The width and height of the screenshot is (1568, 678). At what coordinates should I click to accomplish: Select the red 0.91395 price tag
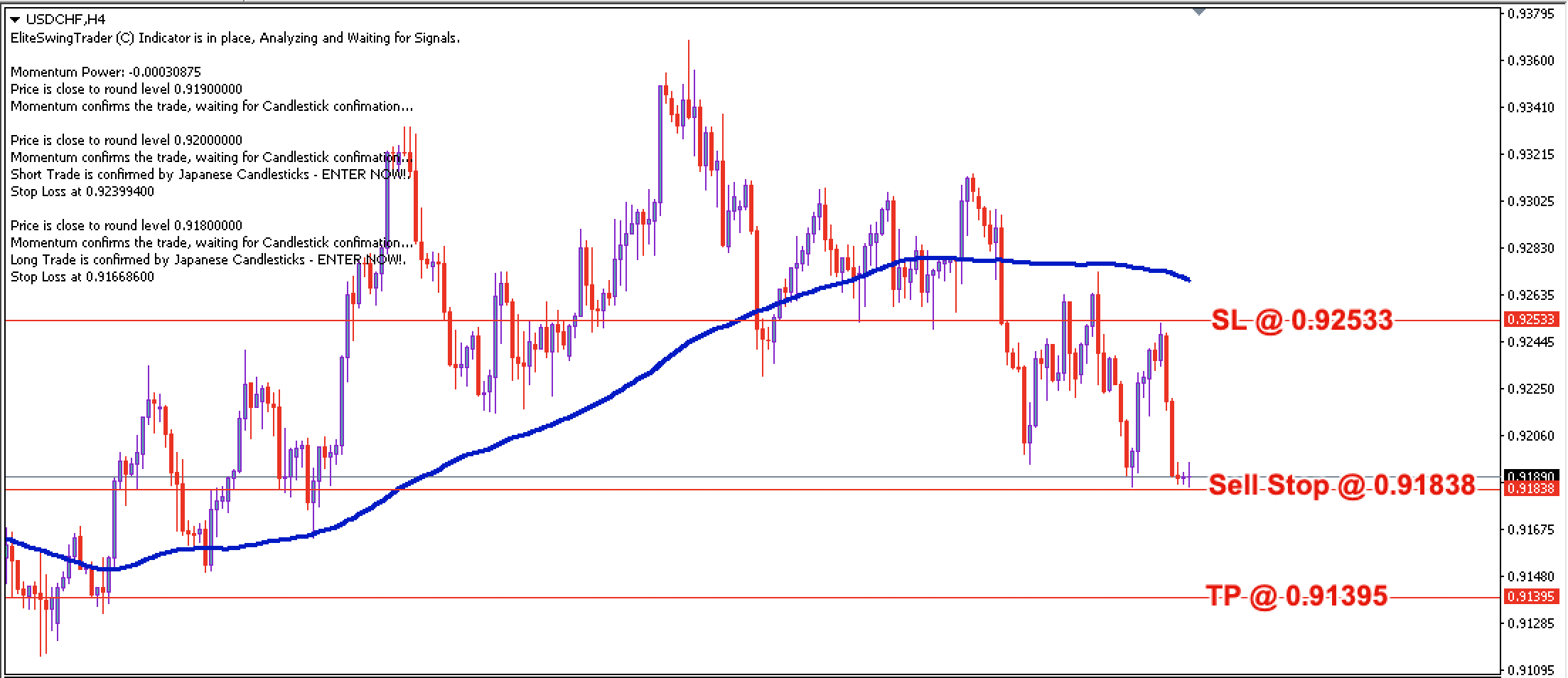tap(1531, 596)
